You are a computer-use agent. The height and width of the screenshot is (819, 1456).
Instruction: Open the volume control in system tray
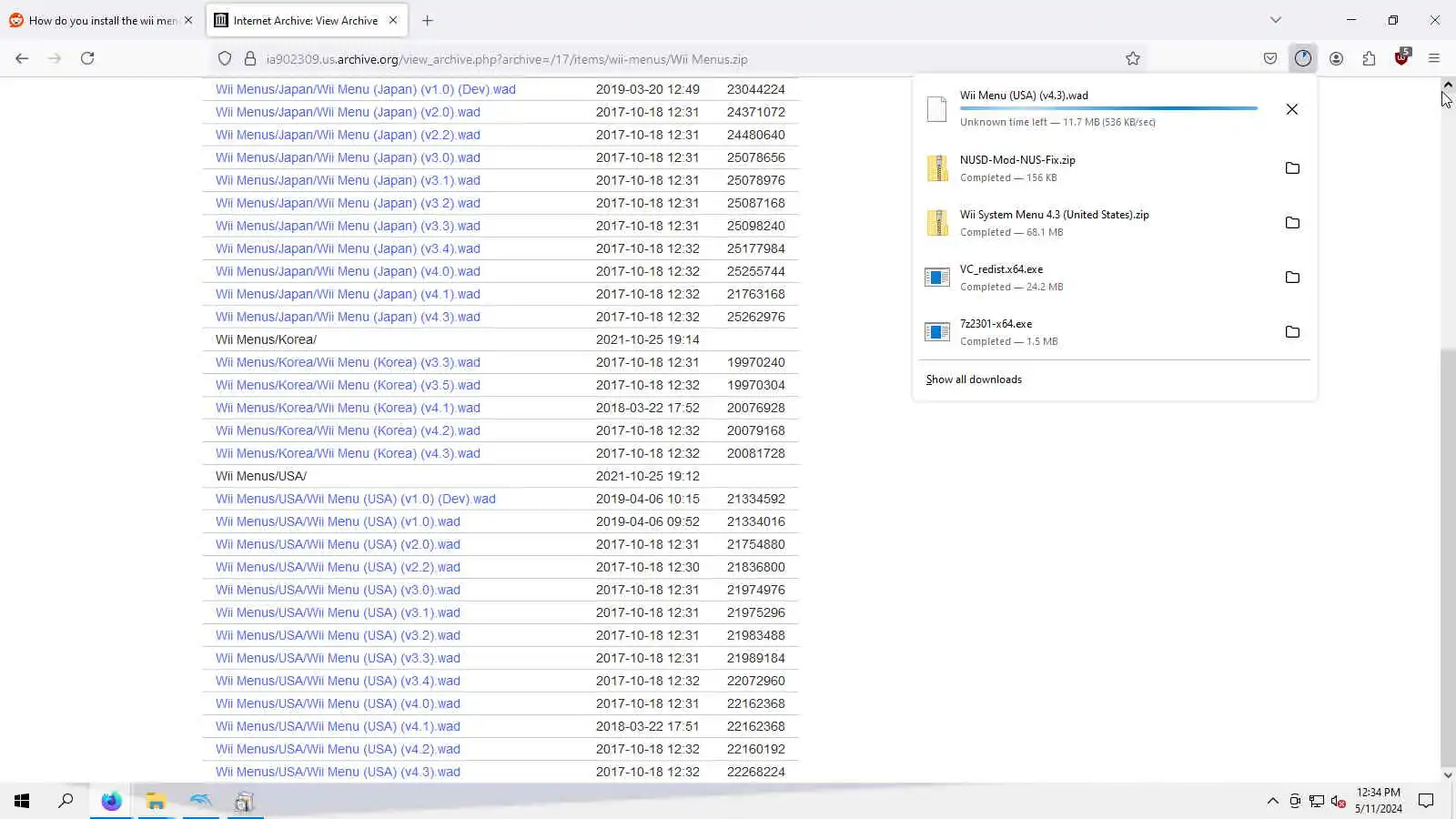coord(1338,801)
